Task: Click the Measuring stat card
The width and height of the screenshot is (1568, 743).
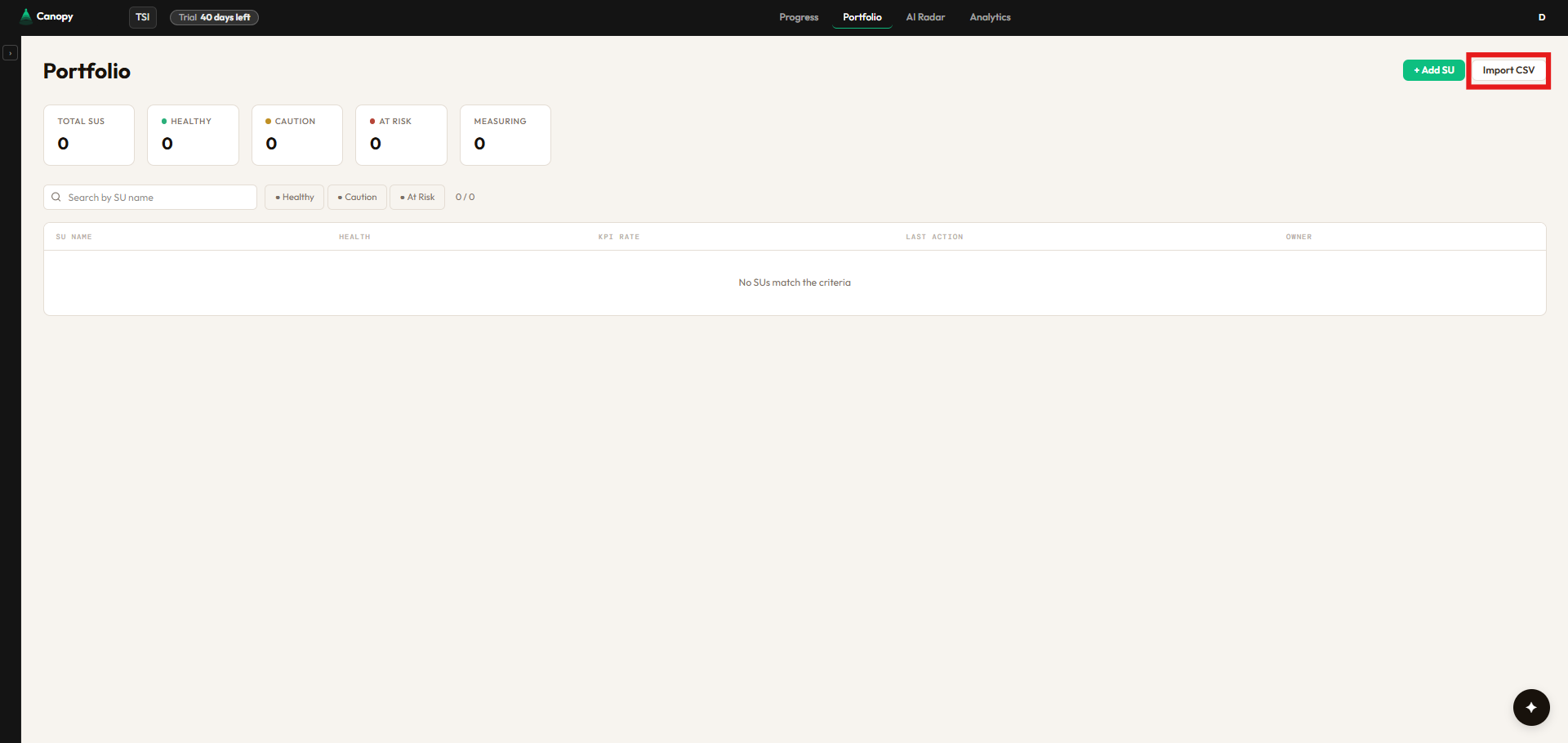Action: point(506,135)
